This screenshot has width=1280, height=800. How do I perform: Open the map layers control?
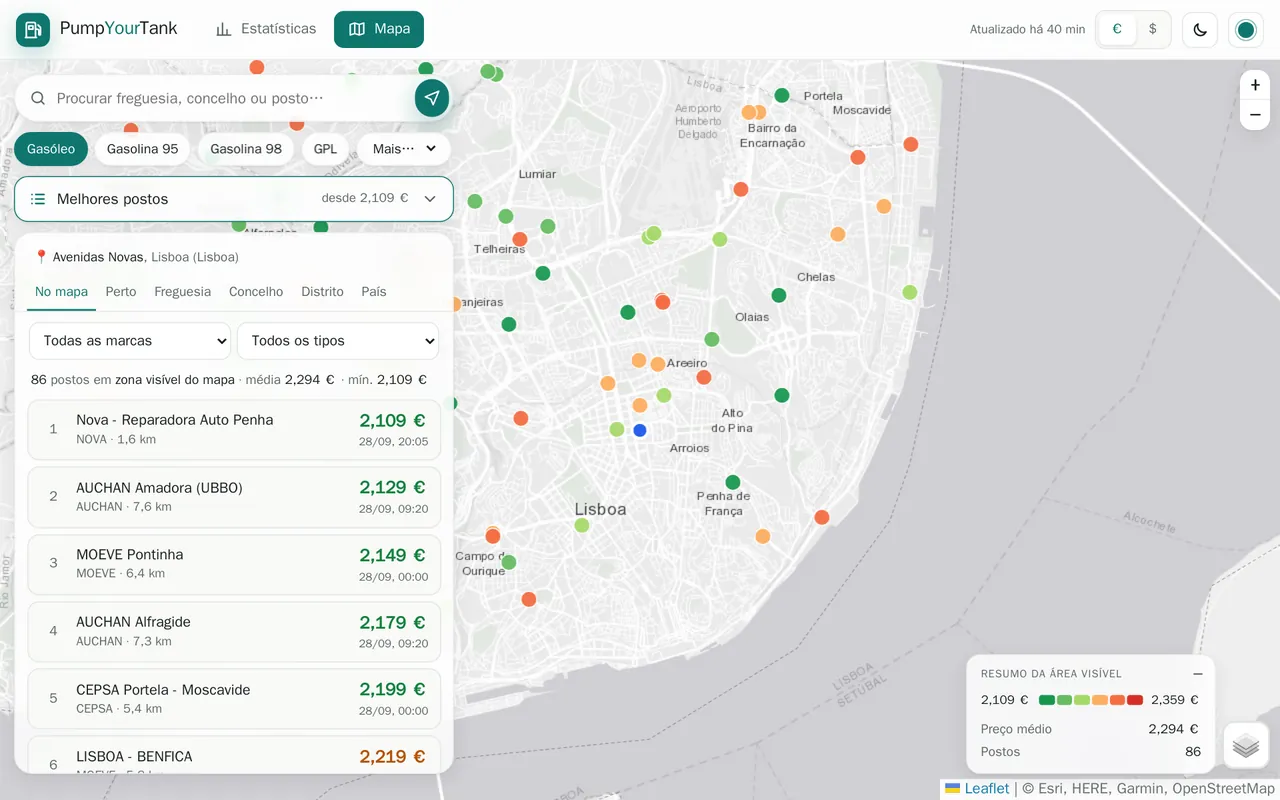click(1246, 746)
